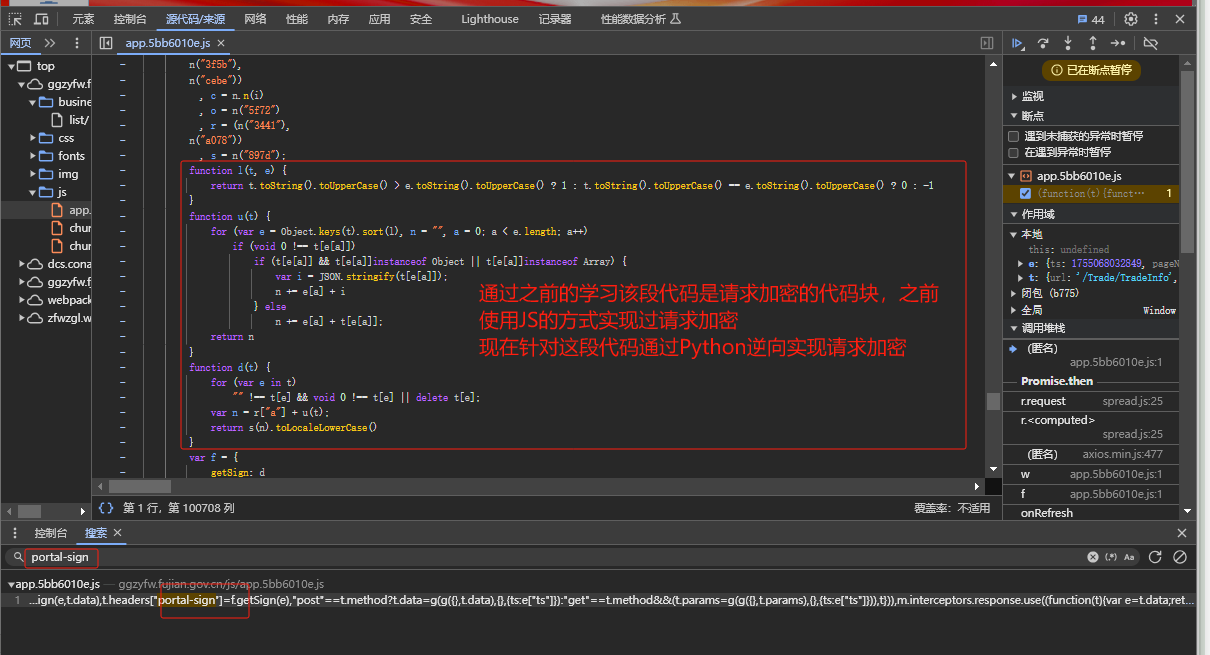The image size is (1210, 655).
Task: Switch to 性能 Performance tab
Action: 297,19
